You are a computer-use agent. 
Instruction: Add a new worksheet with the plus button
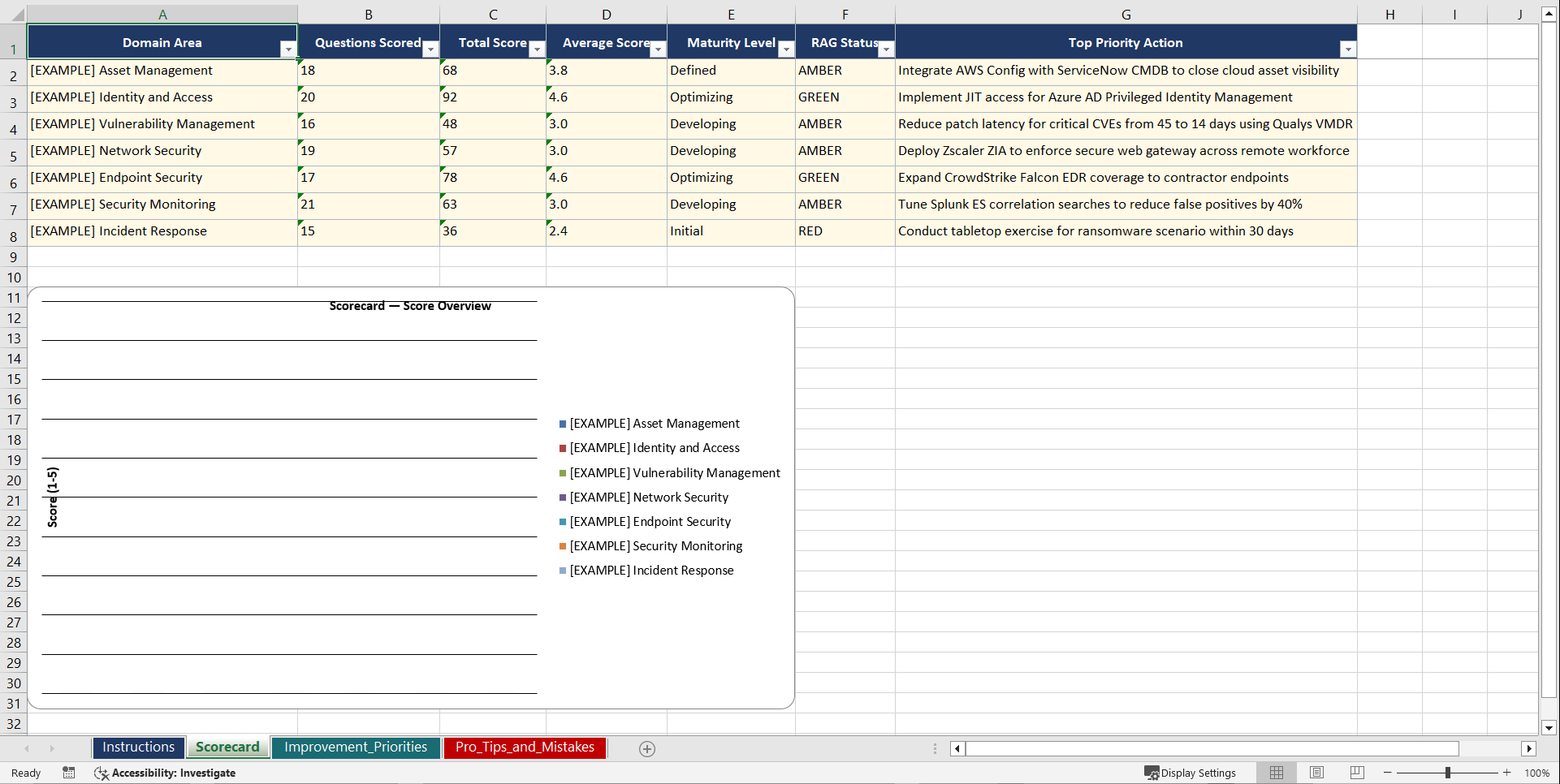tap(646, 748)
